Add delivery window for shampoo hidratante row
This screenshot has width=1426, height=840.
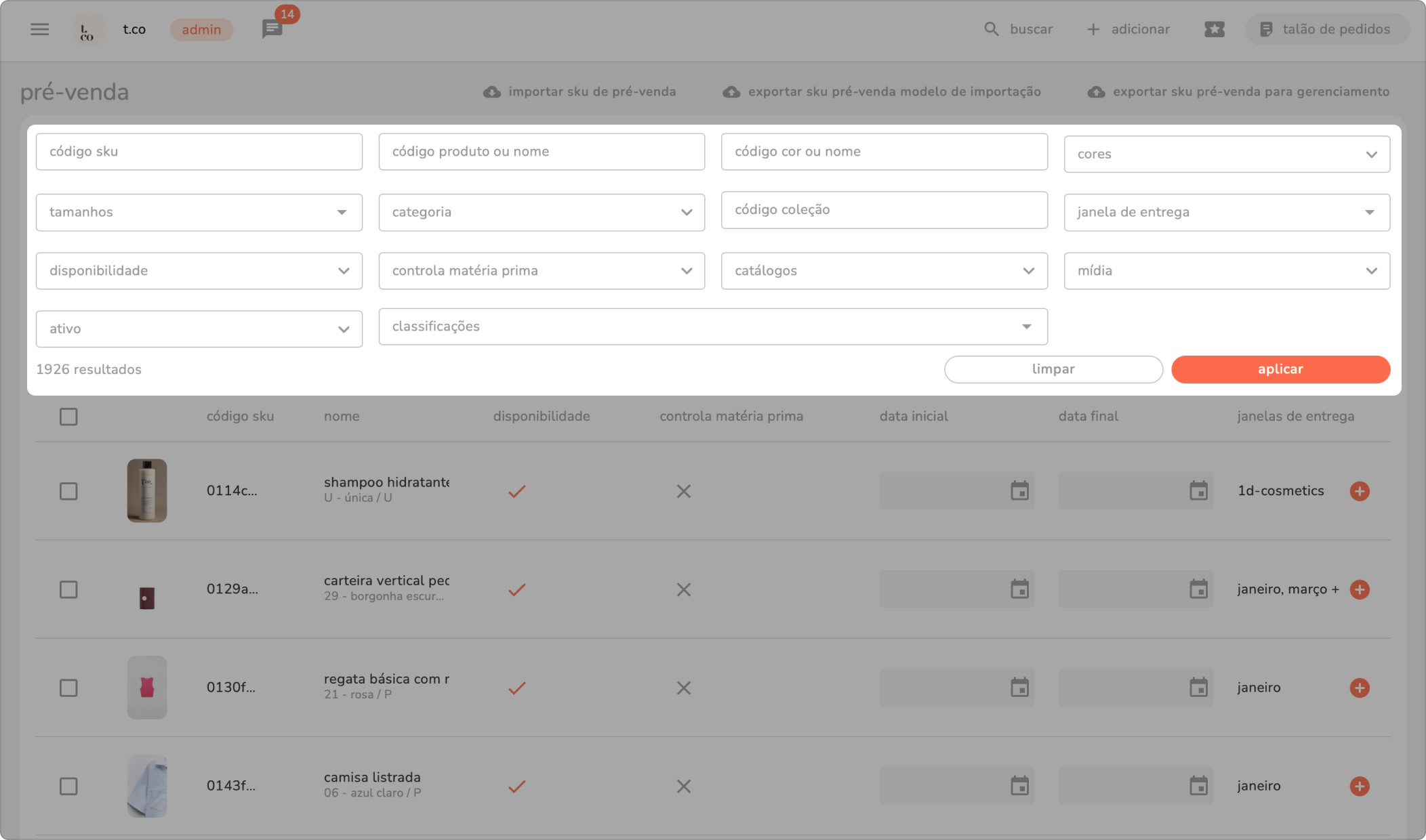(1359, 491)
